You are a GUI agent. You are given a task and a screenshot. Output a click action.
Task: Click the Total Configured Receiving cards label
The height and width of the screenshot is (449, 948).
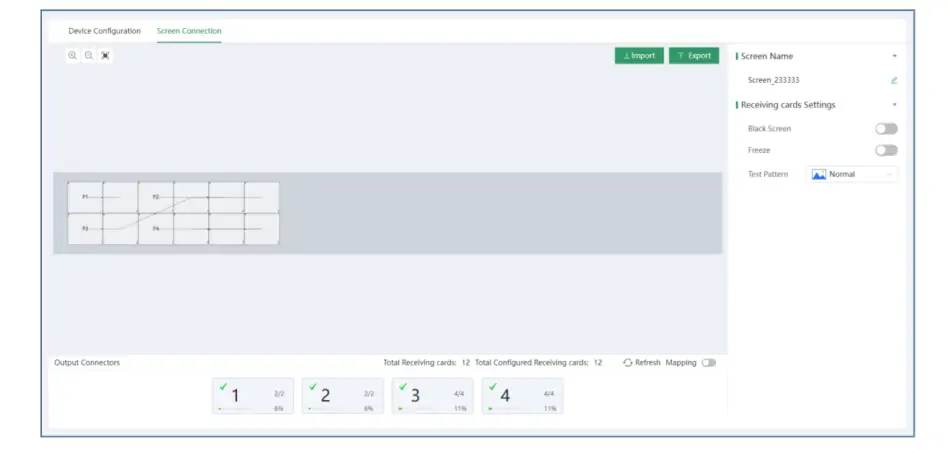[x=531, y=363]
